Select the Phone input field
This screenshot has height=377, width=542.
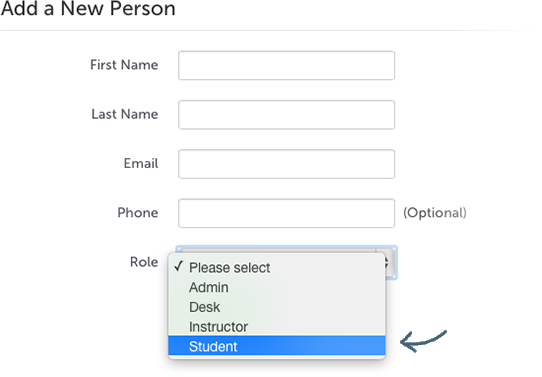[286, 213]
